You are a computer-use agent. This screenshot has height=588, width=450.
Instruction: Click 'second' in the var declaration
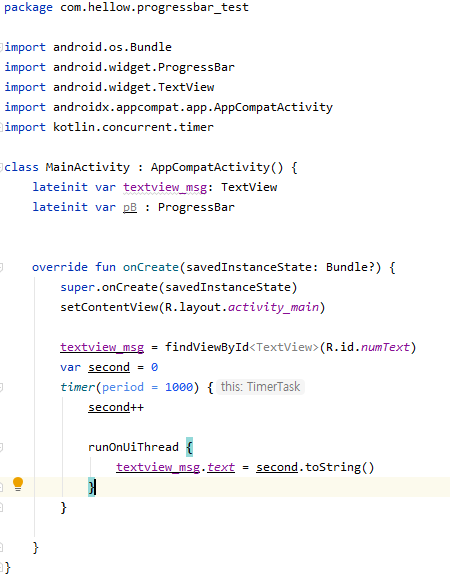pyautogui.click(x=109, y=367)
